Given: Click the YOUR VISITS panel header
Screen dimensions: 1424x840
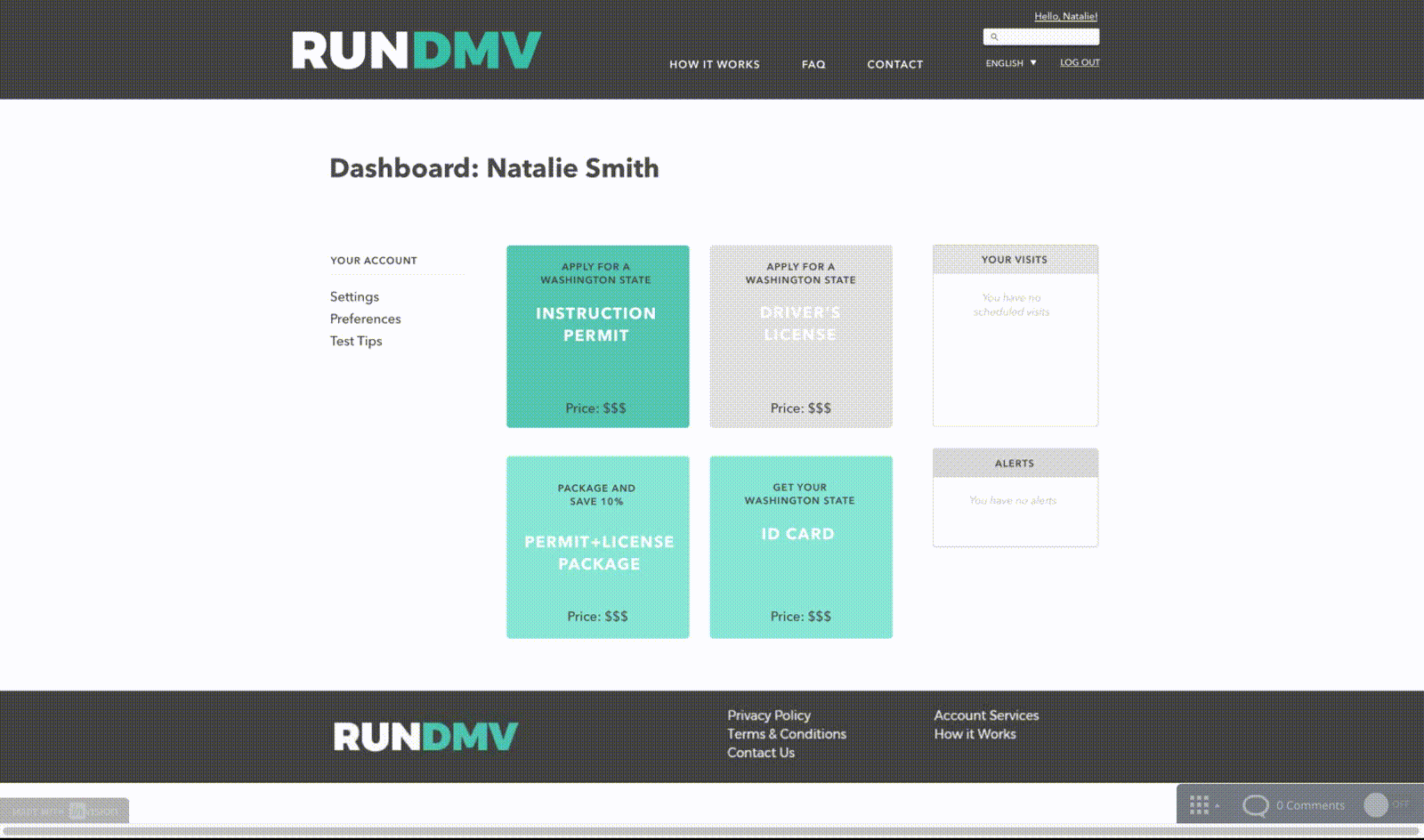Looking at the screenshot, I should point(1015,260).
